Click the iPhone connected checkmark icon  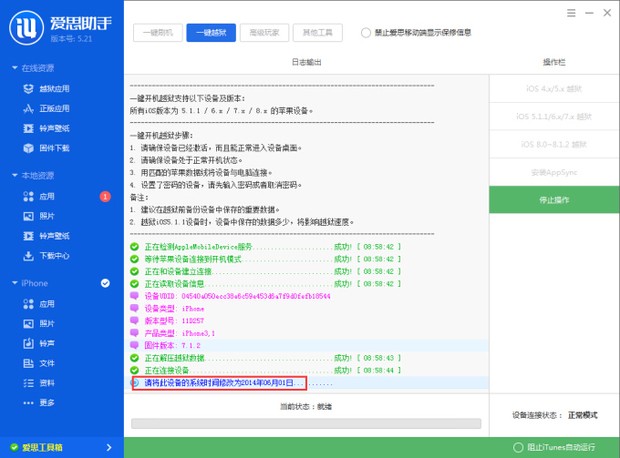(105, 283)
